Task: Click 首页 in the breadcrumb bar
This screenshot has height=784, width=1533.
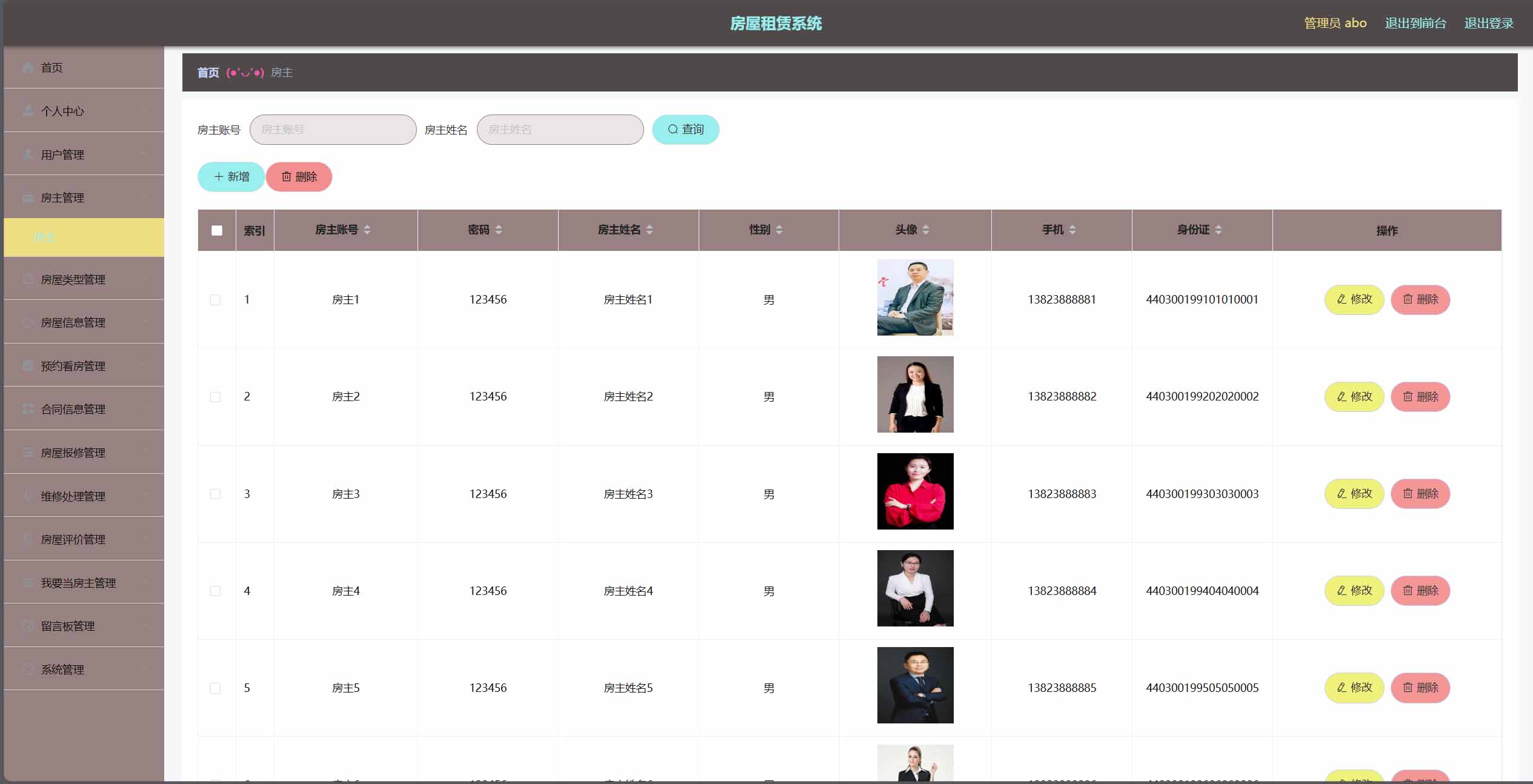Action: (x=208, y=73)
